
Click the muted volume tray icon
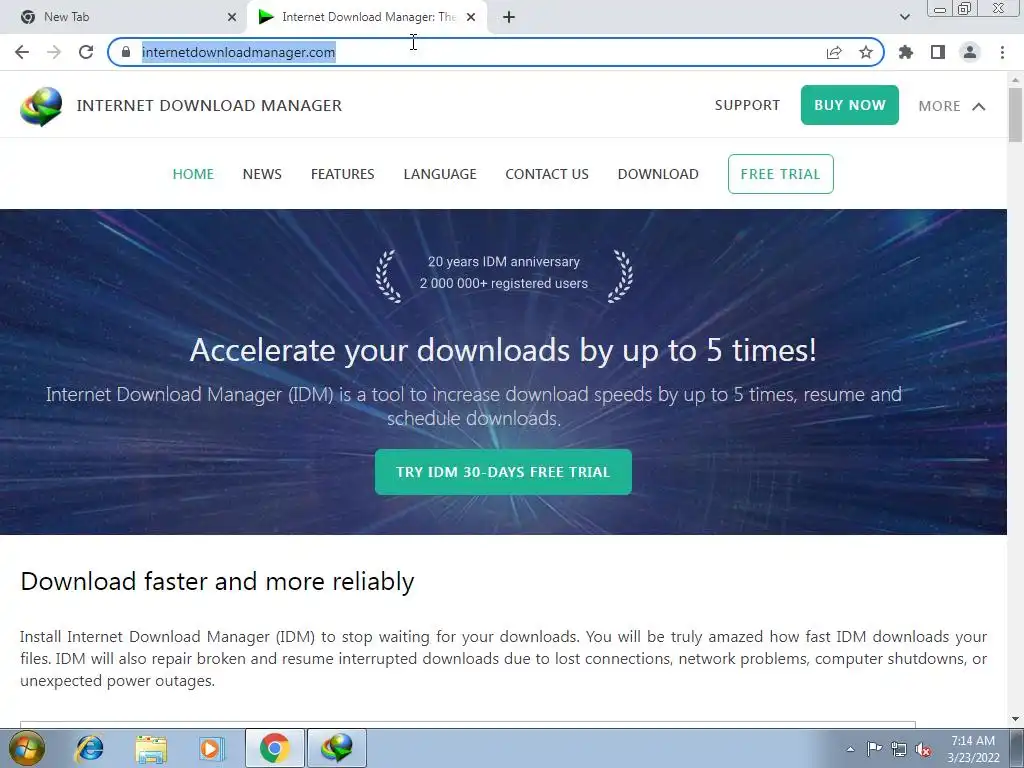[923, 750]
